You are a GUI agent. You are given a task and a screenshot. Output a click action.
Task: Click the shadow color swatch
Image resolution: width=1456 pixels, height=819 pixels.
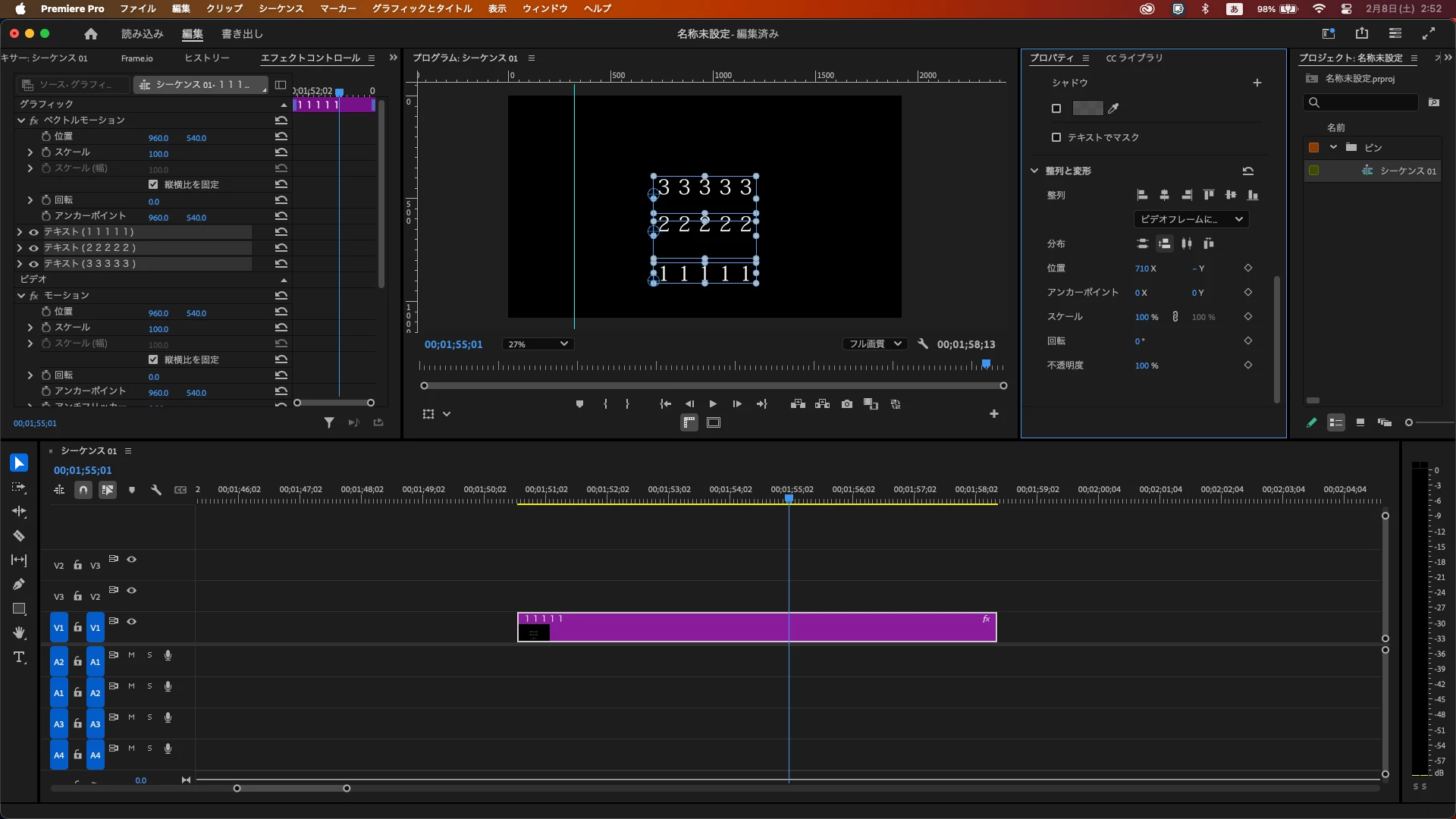[1087, 108]
